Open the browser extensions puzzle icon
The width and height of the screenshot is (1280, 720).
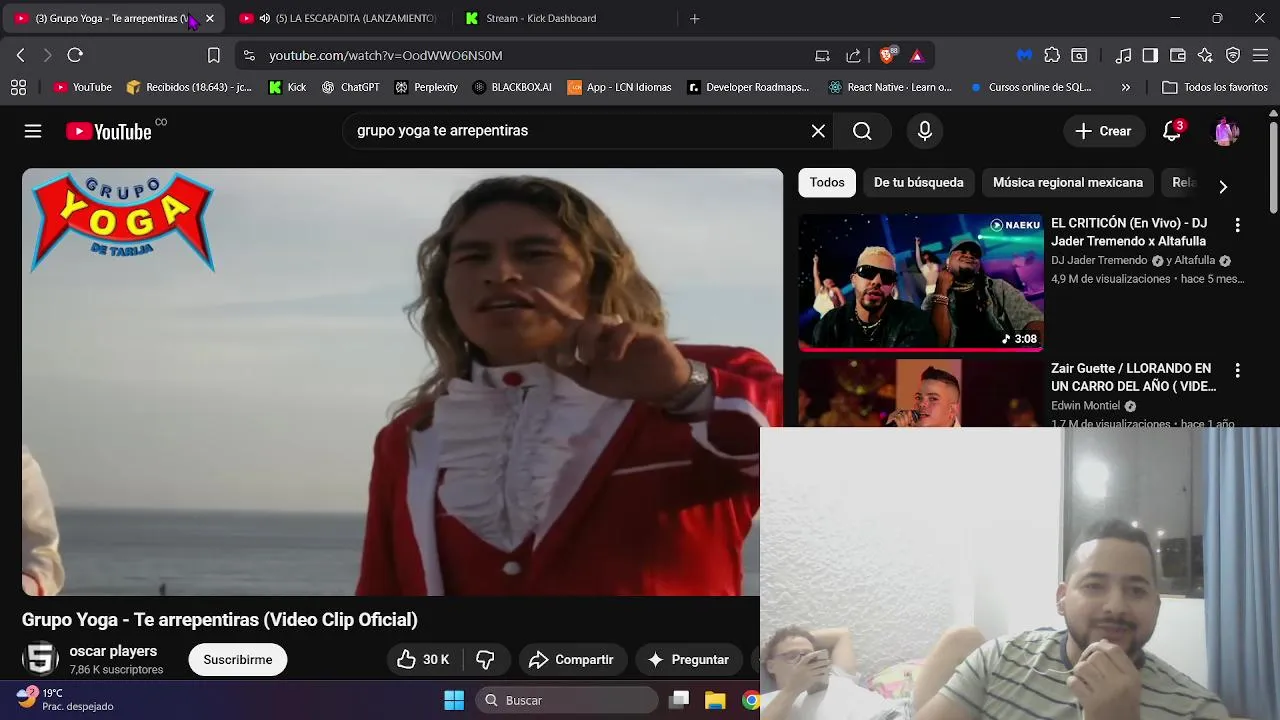tap(1052, 55)
